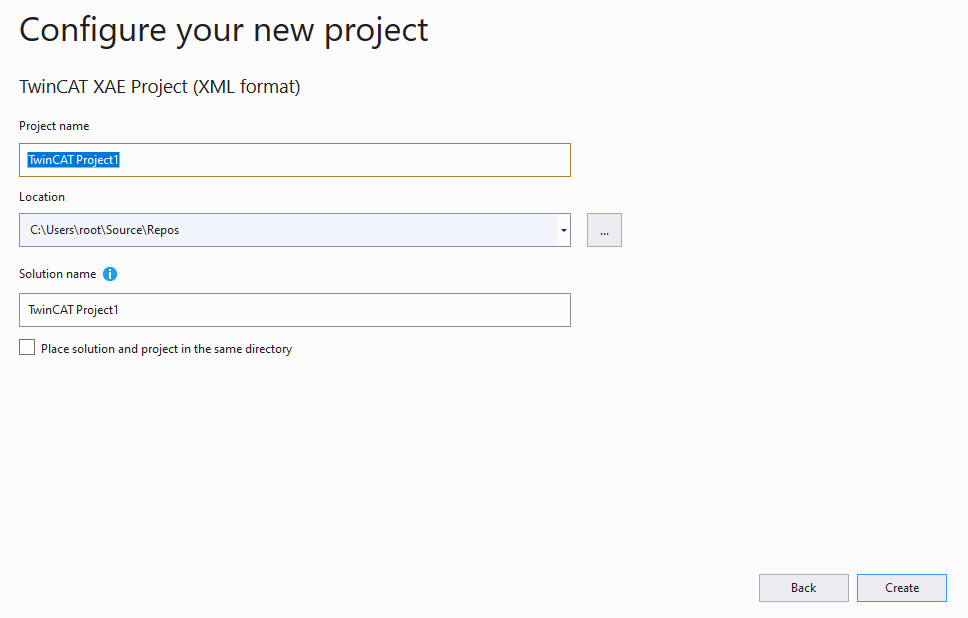
Task: Click inside the Solution name text box
Action: click(x=294, y=310)
